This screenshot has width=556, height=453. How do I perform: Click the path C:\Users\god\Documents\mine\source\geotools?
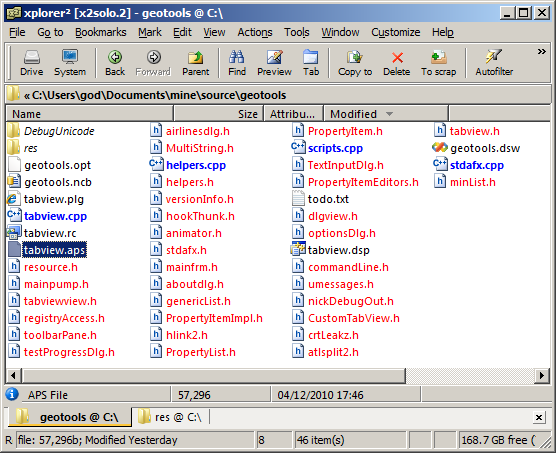pyautogui.click(x=159, y=95)
